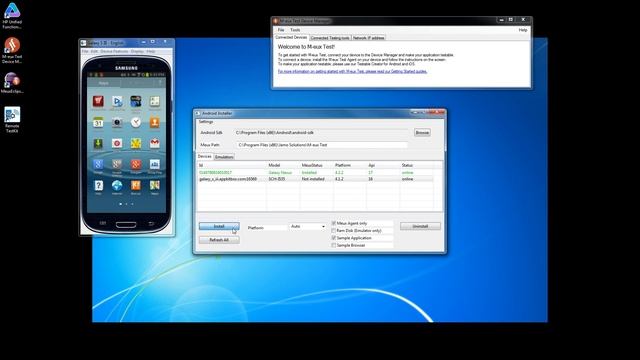Tap the orange contacts app on phone

(155, 122)
